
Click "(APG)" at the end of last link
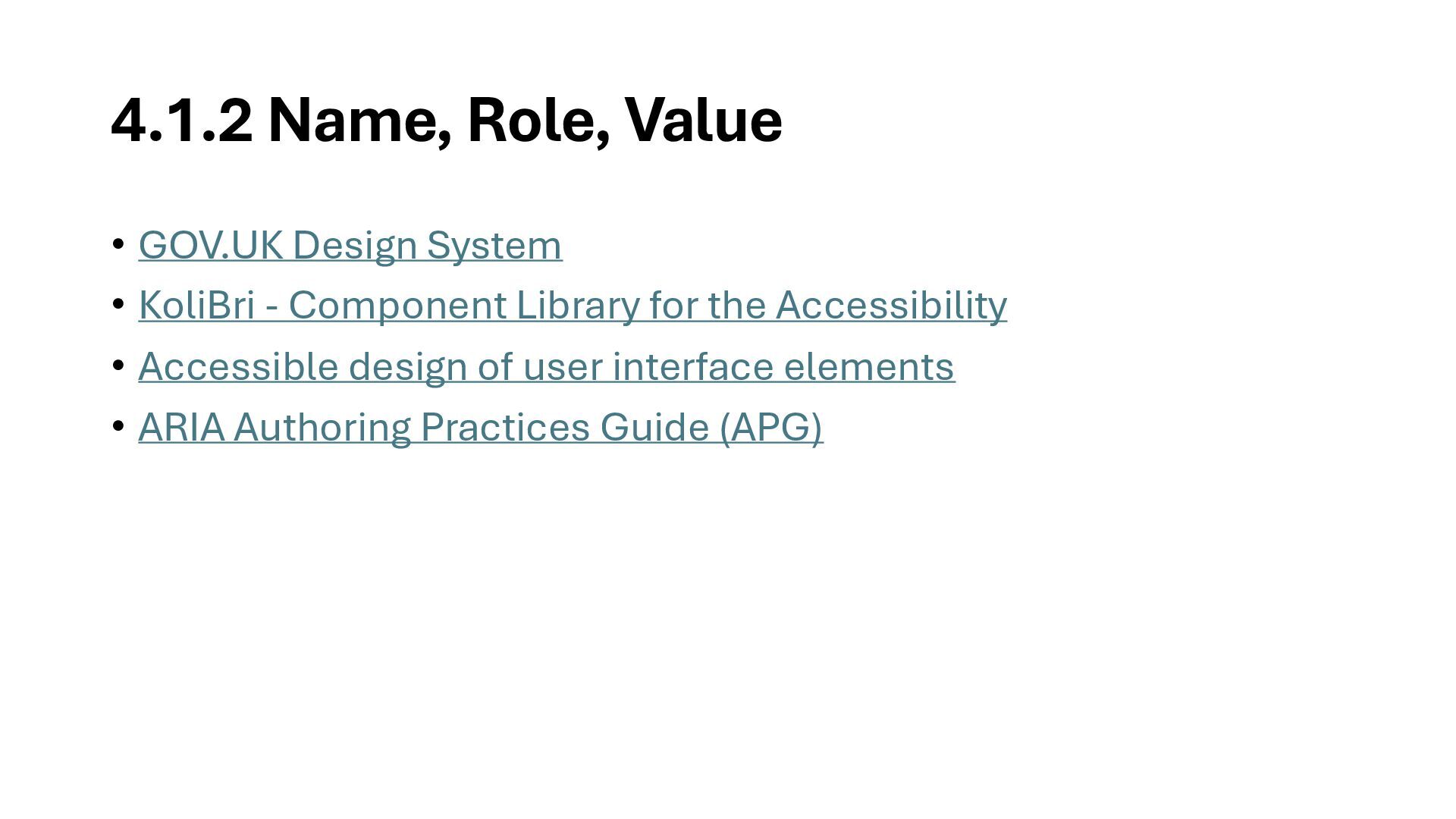(771, 428)
